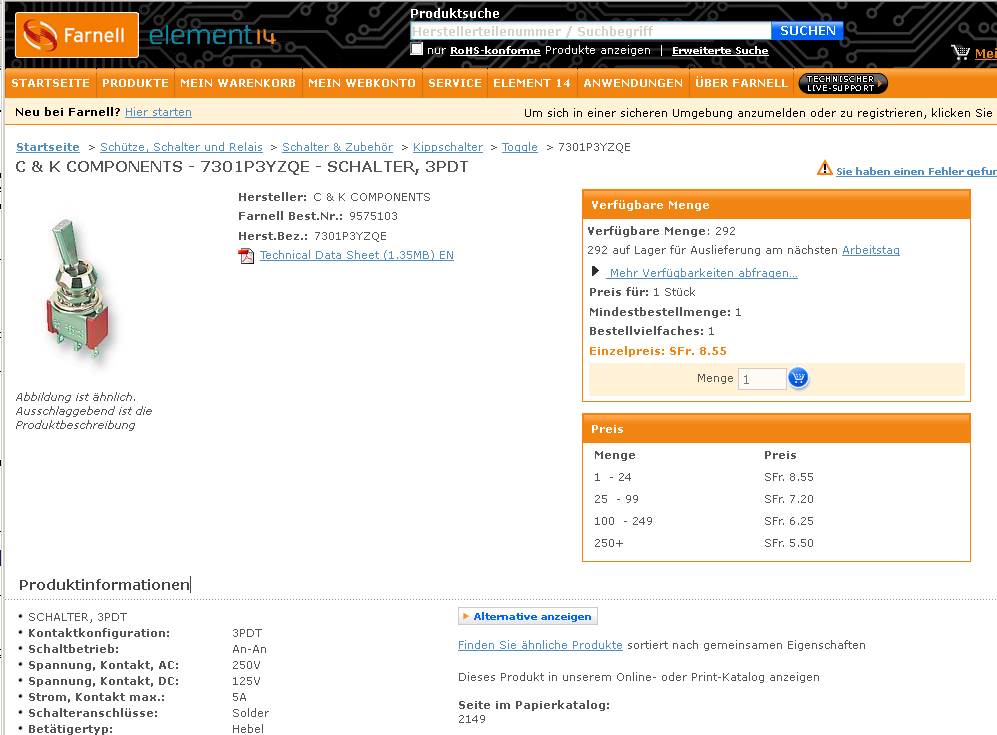997x735 pixels.
Task: Click the element14 logo
Action: point(212,35)
